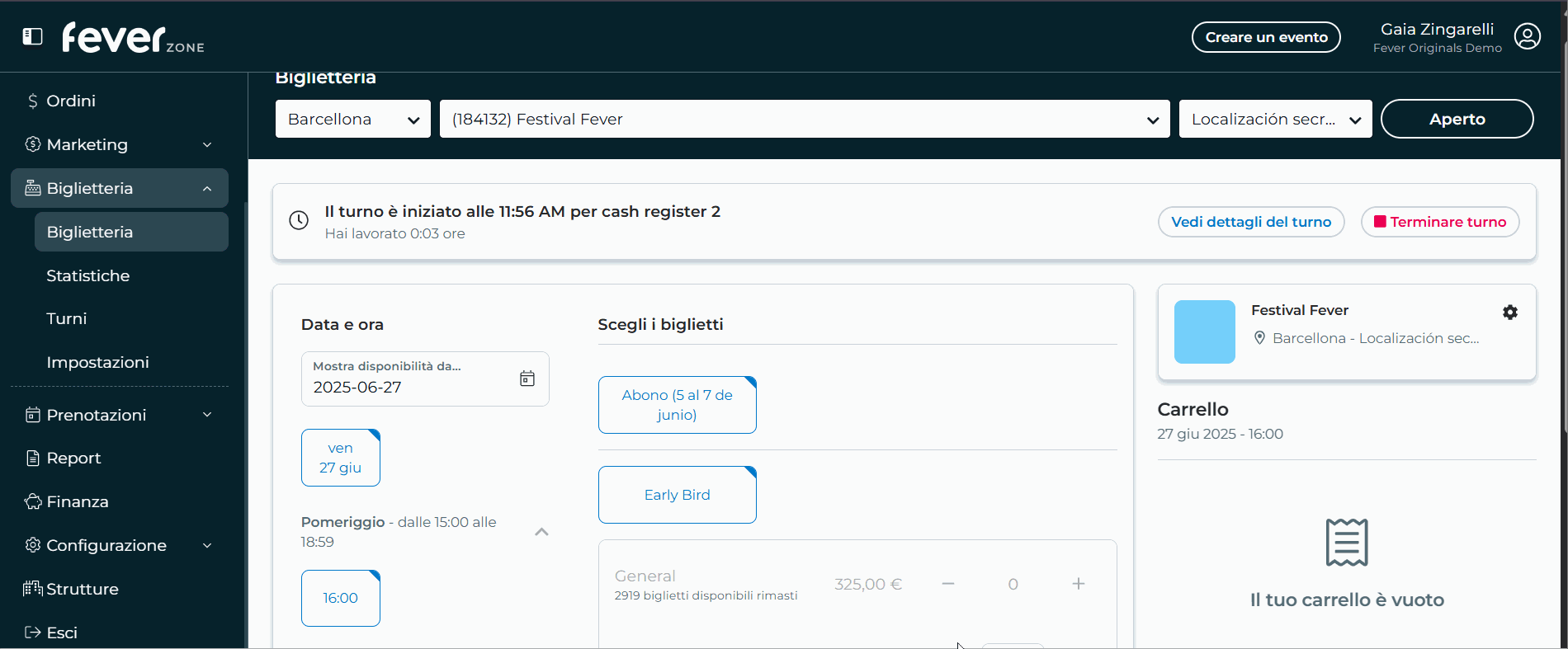1568x649 pixels.
Task: Click the Configurazione gear icon
Action: coord(33,545)
